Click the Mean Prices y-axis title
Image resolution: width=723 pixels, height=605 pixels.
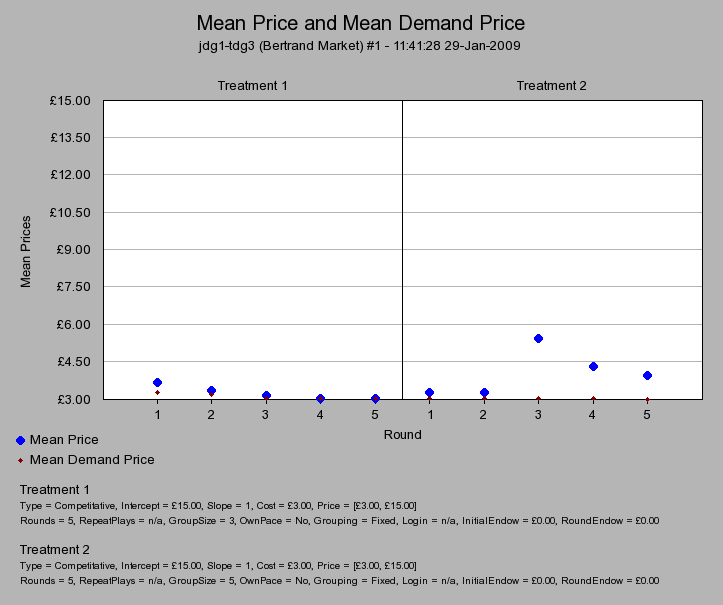coord(27,250)
